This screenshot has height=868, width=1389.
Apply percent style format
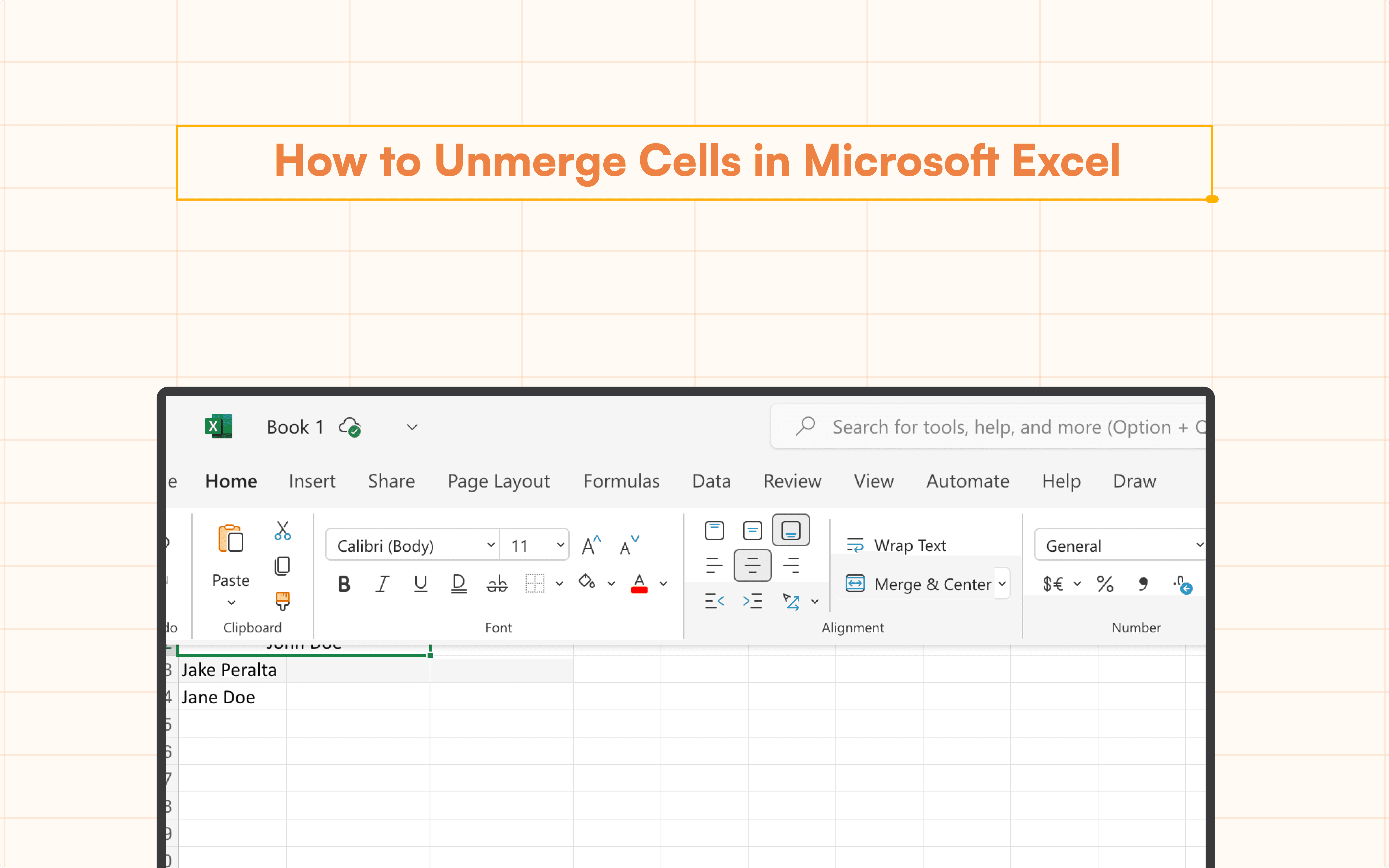(1105, 584)
